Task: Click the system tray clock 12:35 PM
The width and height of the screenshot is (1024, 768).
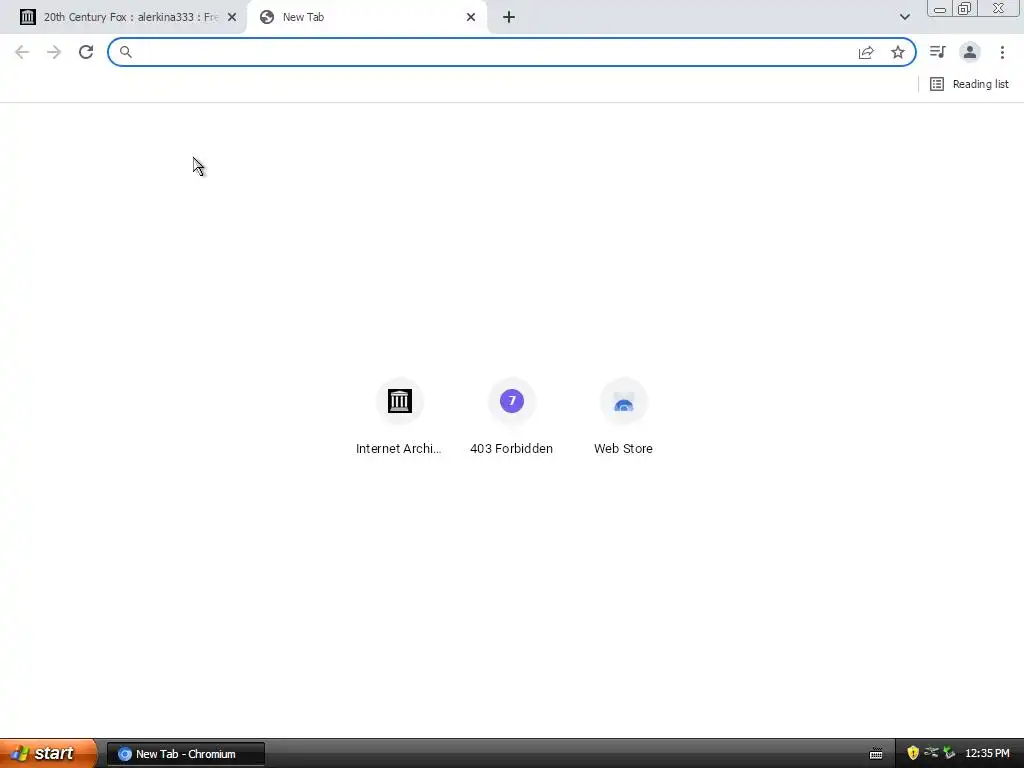Action: tap(987, 754)
